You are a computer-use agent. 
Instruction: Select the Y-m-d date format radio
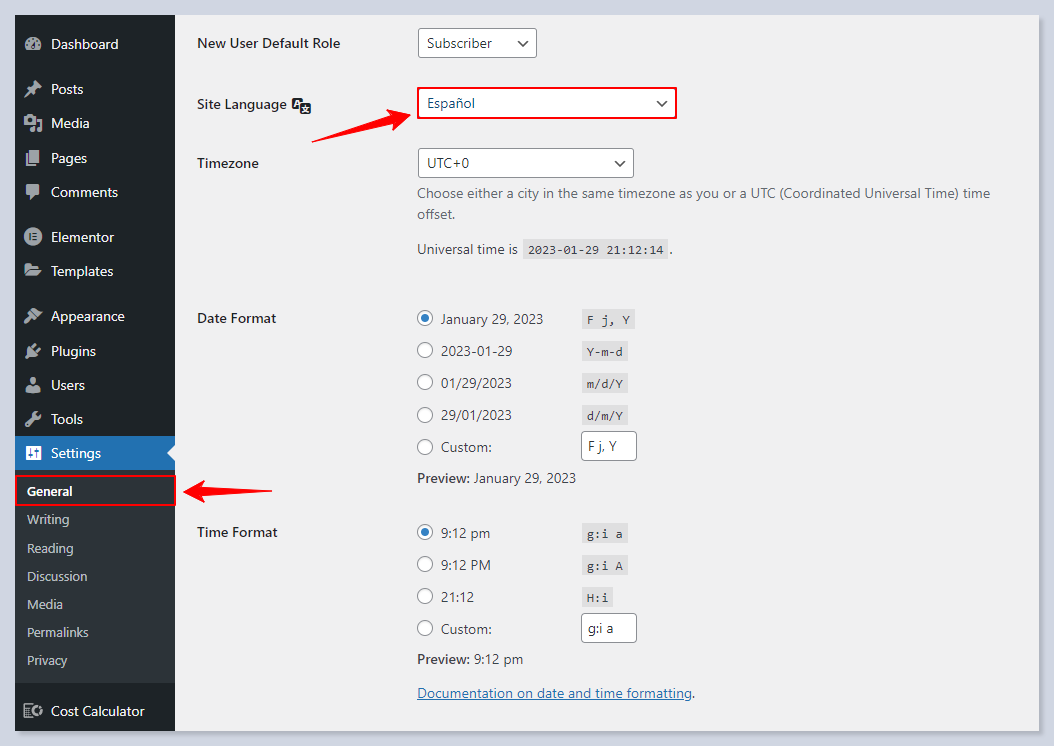(425, 351)
